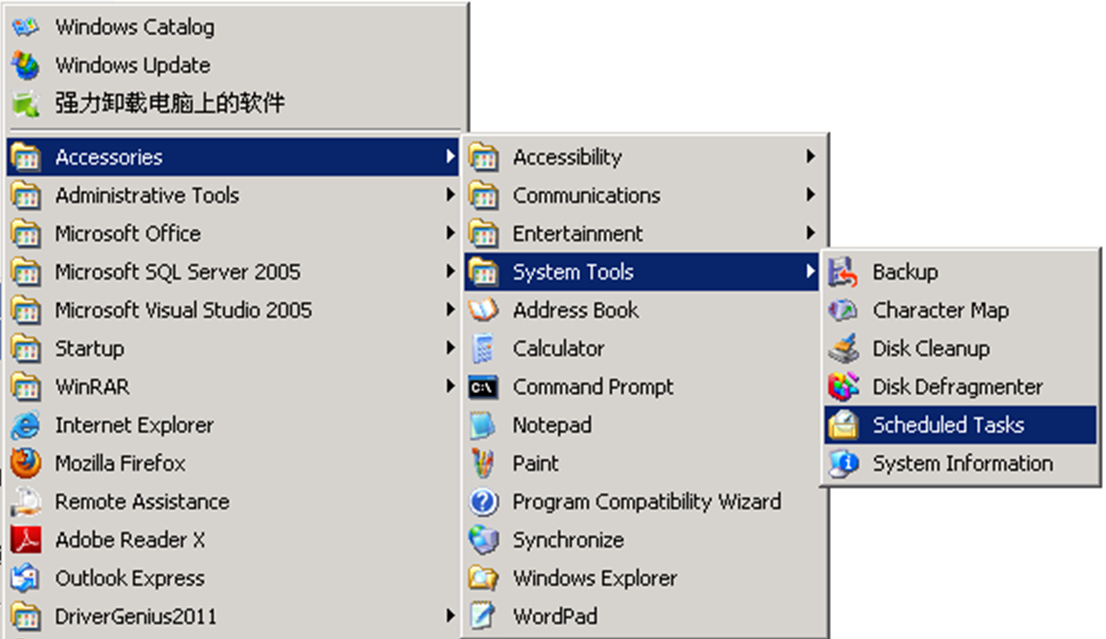Expand Microsoft SQL Server 2005 arrow

[x=450, y=272]
